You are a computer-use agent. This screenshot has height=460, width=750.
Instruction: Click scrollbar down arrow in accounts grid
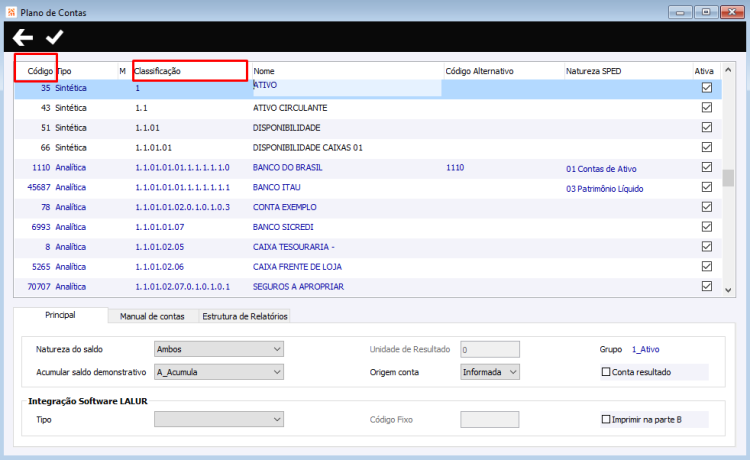click(728, 290)
